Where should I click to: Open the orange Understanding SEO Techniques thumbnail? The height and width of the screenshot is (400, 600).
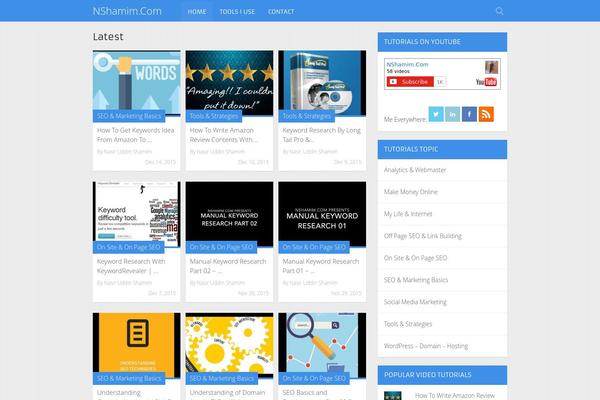137,343
